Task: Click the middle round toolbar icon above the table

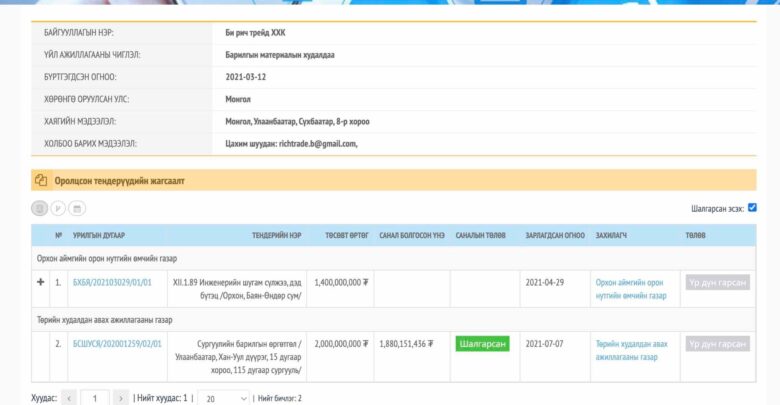Action: (x=58, y=209)
